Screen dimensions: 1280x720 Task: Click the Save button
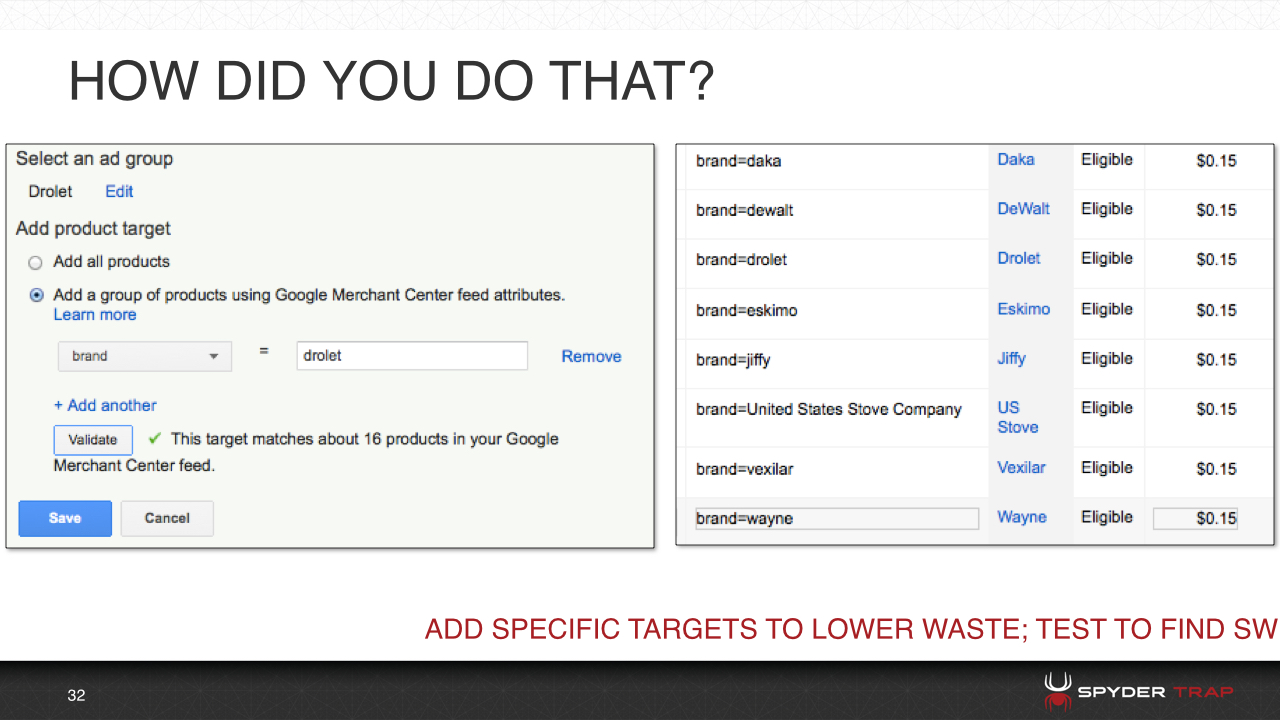65,518
